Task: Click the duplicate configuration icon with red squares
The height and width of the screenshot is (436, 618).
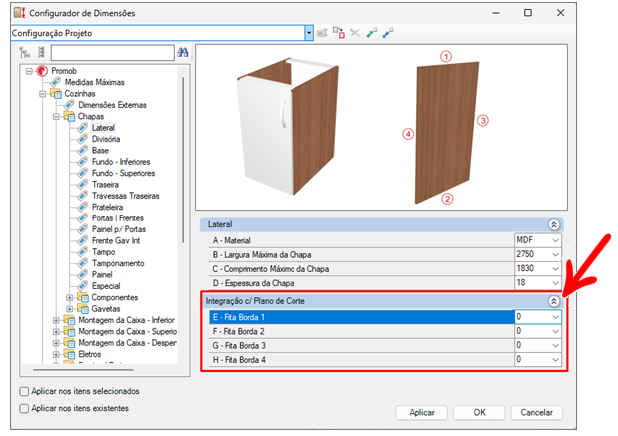Action: (339, 32)
